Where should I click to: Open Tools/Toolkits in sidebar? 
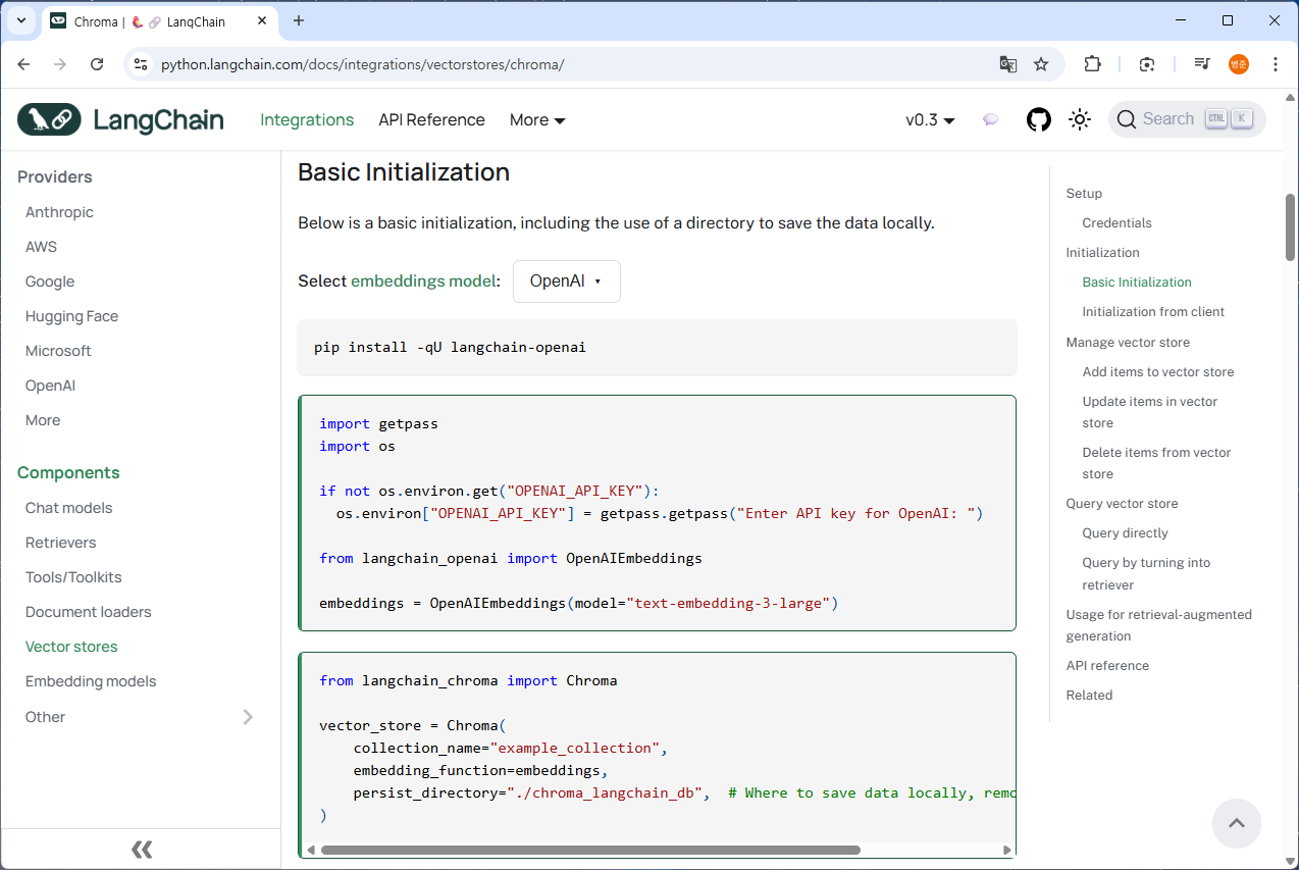(x=73, y=577)
